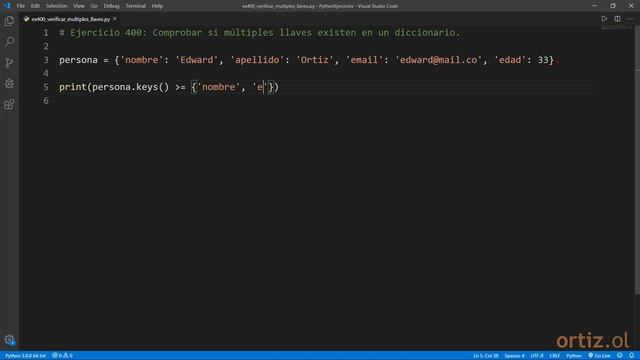This screenshot has height=360, width=640.
Task: Open Source Control view in activity bar
Action: tap(9, 62)
